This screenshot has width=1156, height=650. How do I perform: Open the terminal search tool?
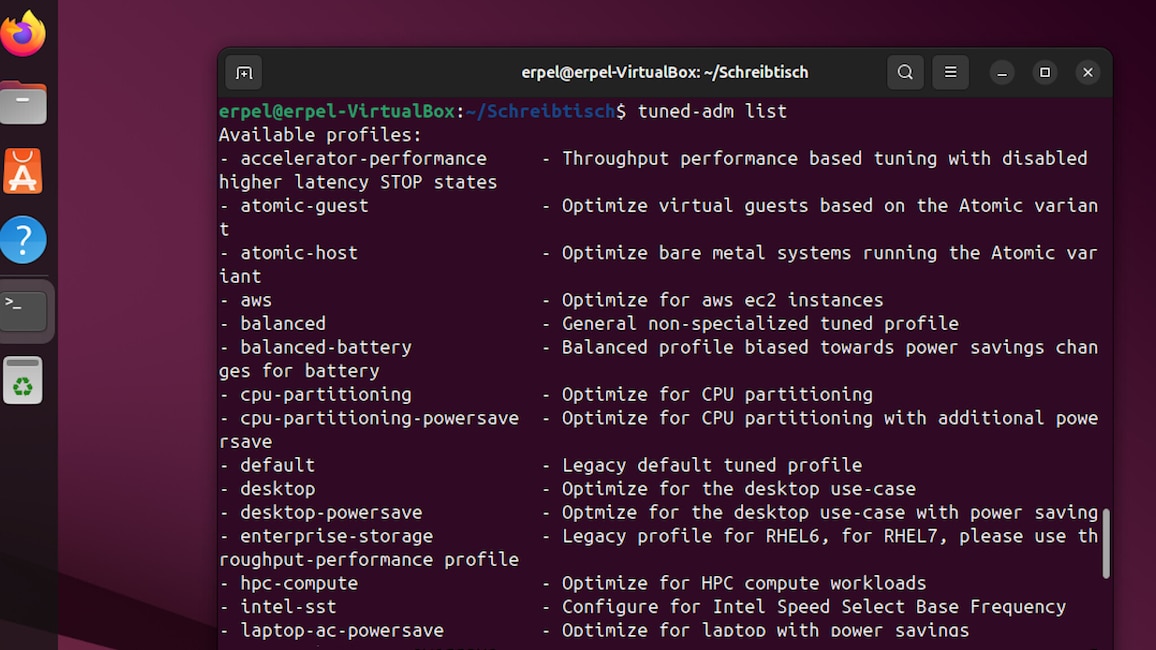pos(905,72)
